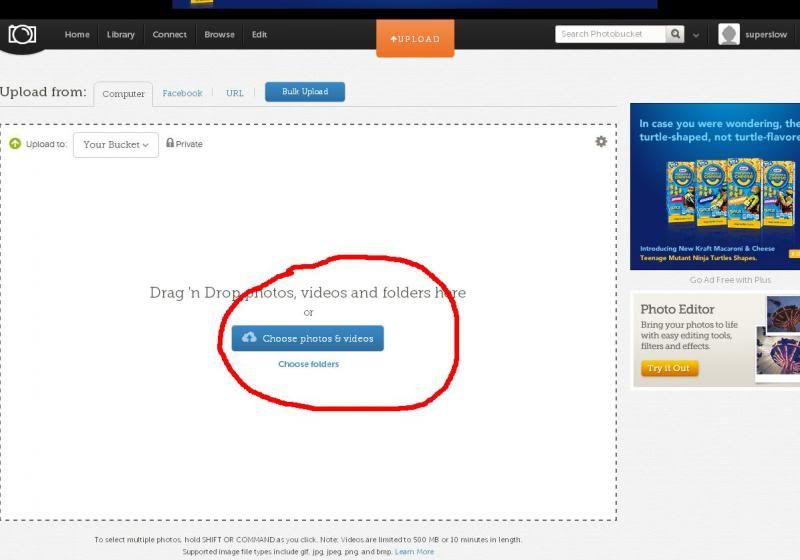Click the Choose folders link
The image size is (800, 560).
(x=309, y=364)
